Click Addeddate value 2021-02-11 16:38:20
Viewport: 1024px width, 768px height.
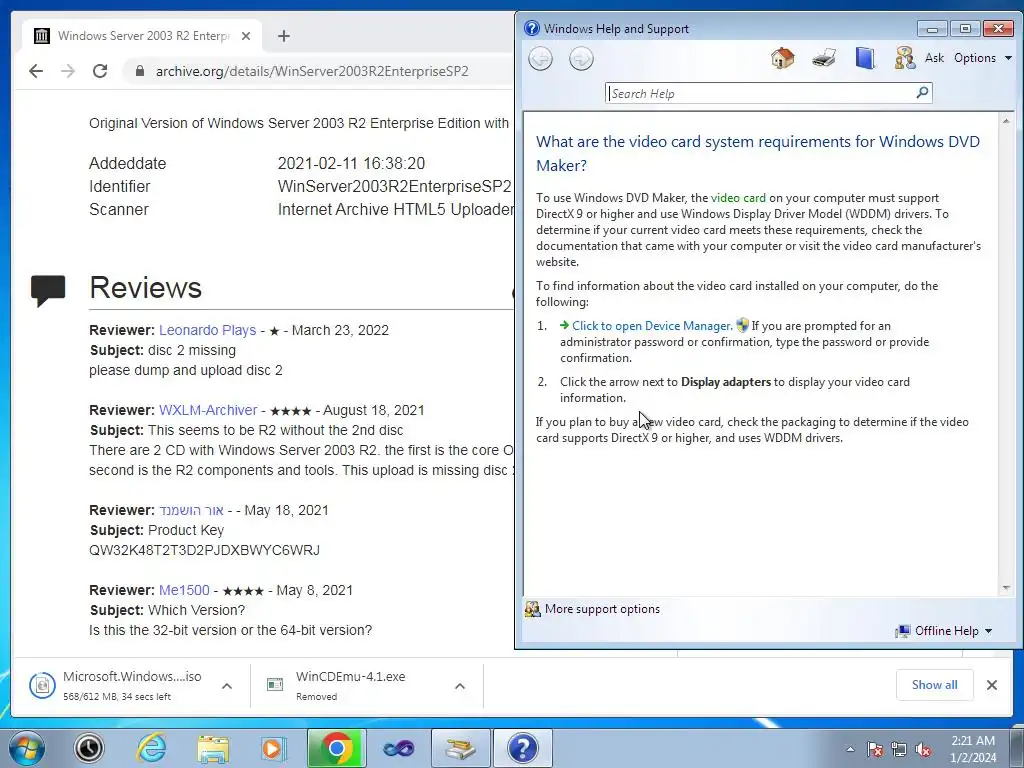(x=351, y=163)
